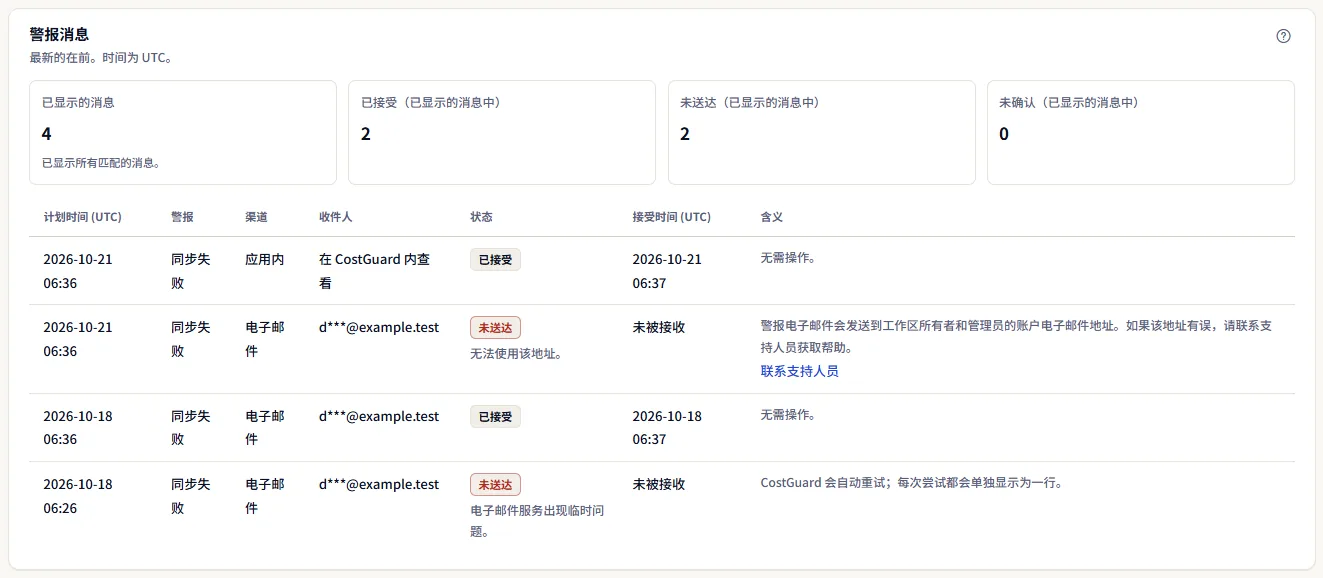Click the paragraph starting "警报电子邮件会发送到工作区所有者"
Image resolution: width=1323 pixels, height=578 pixels.
tap(1016, 337)
